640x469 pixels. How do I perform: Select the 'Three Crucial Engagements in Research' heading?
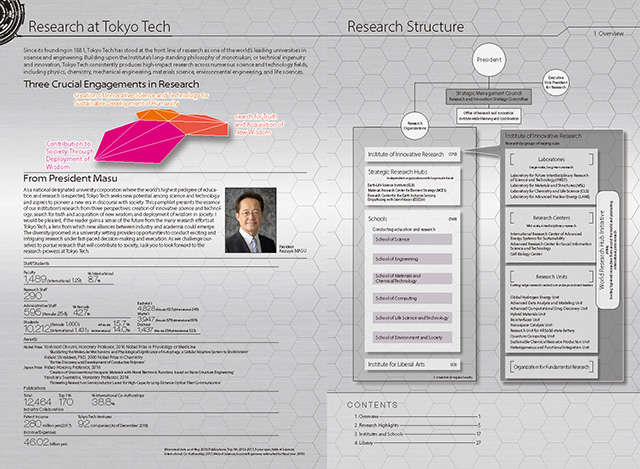click(x=111, y=84)
